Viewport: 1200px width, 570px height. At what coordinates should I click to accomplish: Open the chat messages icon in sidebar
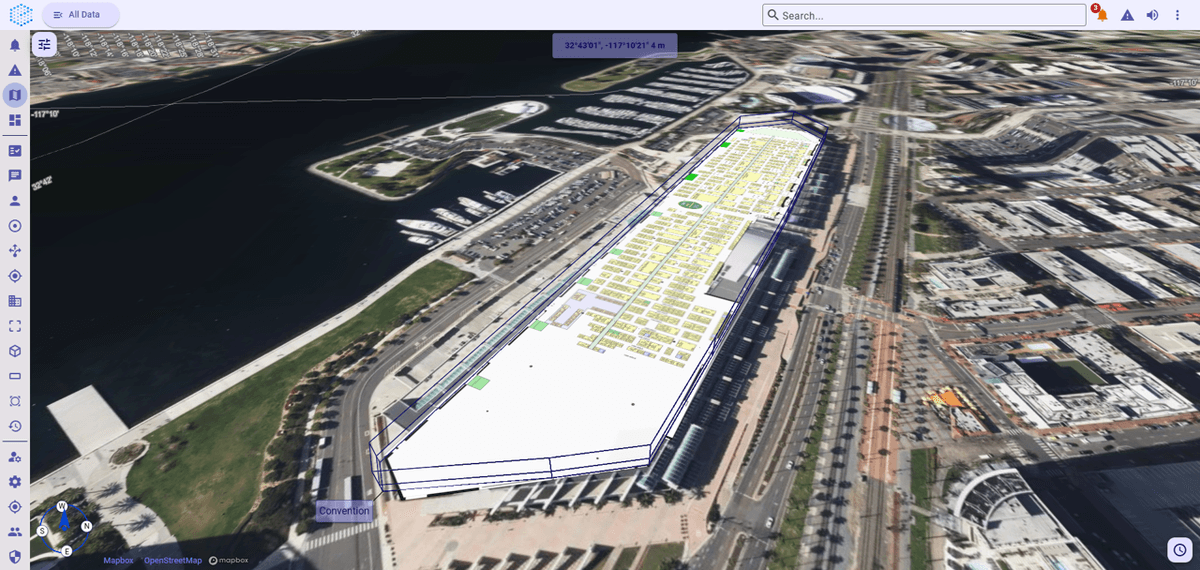[x=15, y=175]
